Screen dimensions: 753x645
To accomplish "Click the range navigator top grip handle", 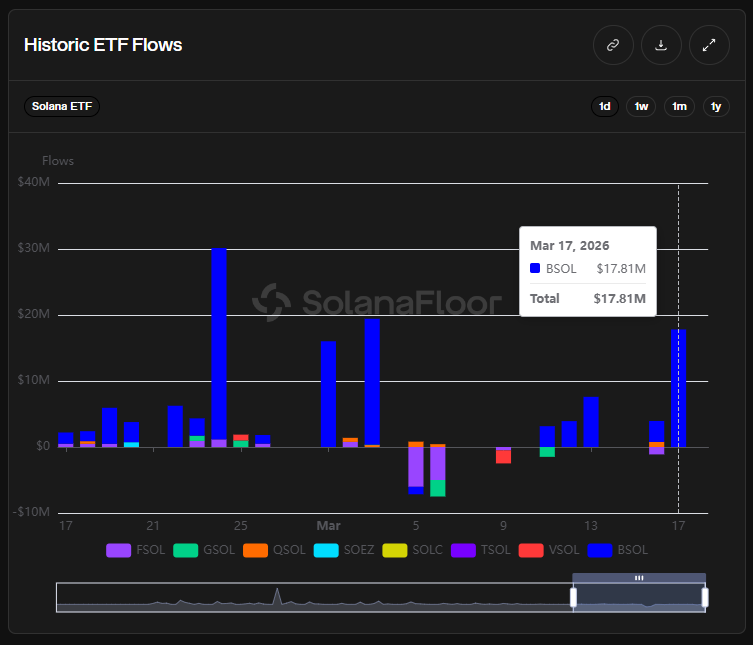I will (x=639, y=578).
